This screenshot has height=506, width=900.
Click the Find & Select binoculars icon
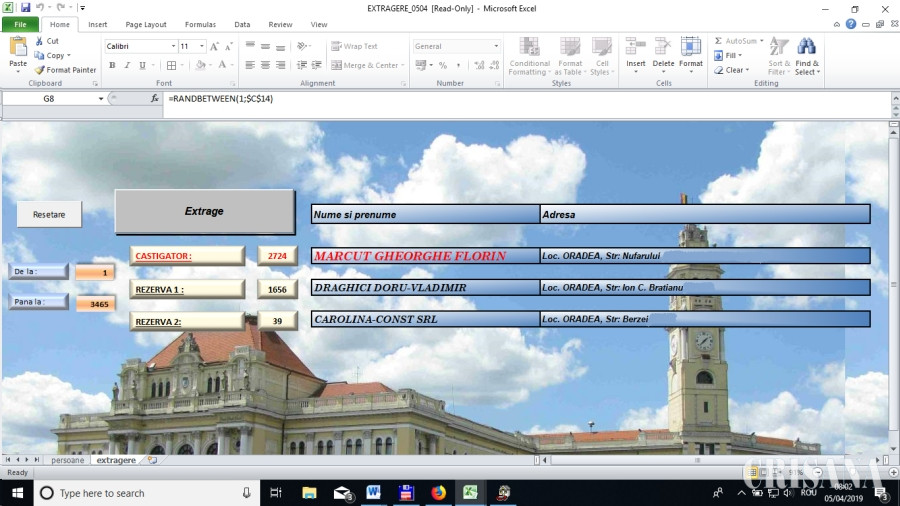click(806, 47)
